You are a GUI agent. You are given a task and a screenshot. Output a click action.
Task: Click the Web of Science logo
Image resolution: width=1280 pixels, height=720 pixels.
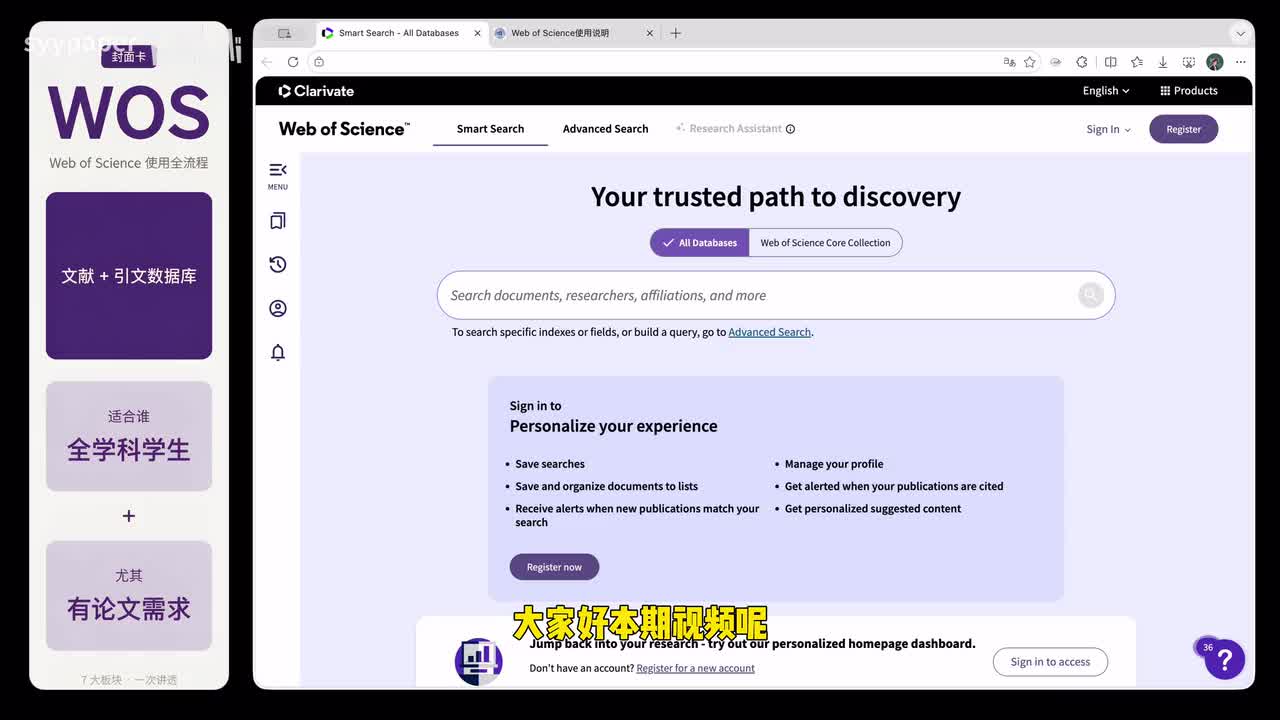click(344, 129)
